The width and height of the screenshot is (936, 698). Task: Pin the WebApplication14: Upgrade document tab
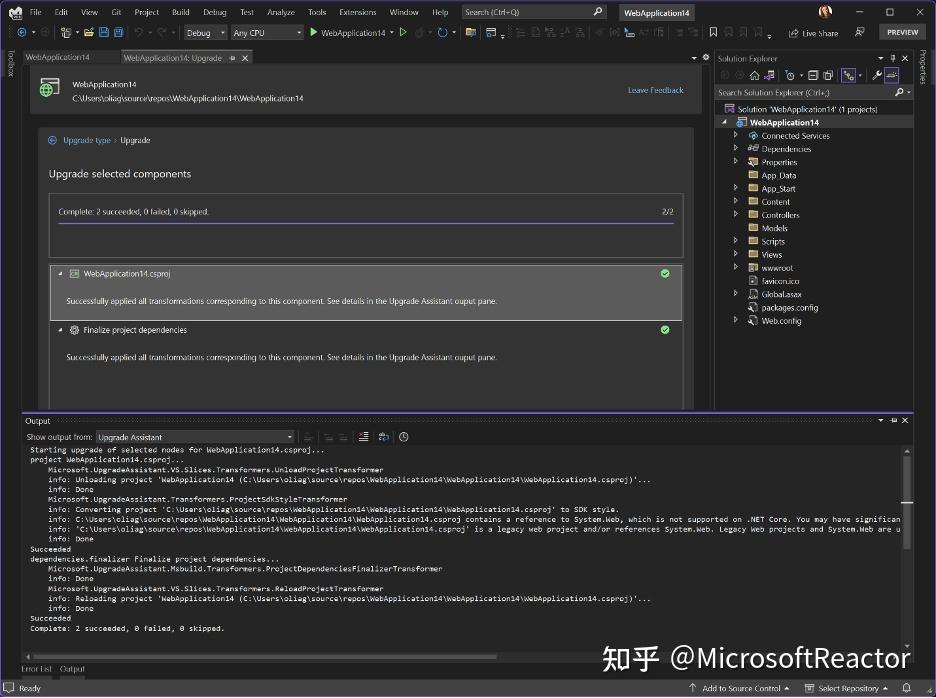click(x=231, y=57)
